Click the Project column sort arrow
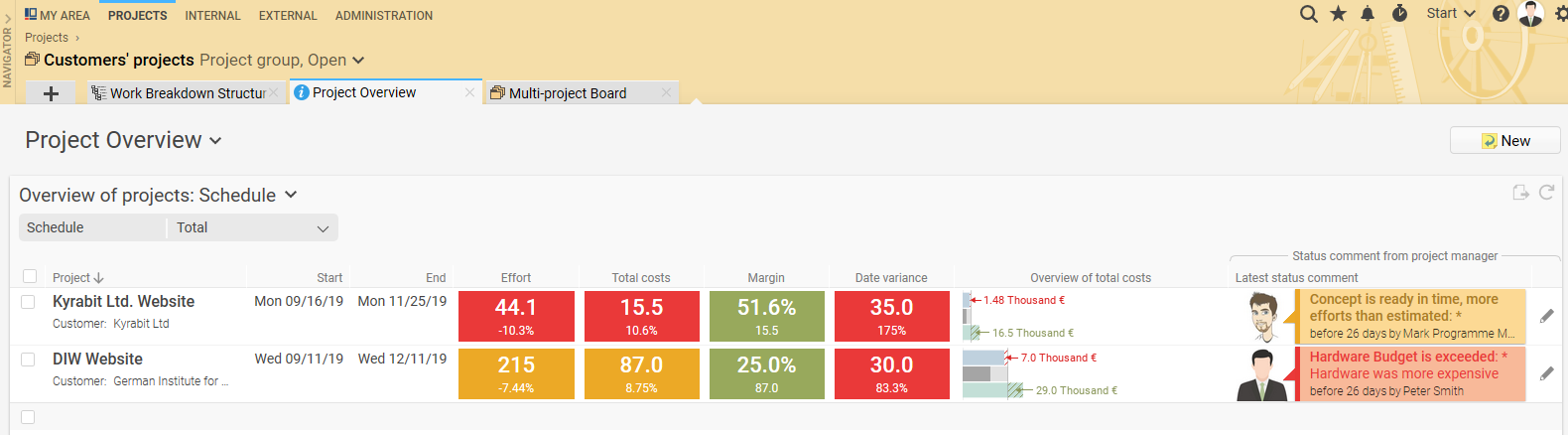The image size is (1568, 435). 99,278
